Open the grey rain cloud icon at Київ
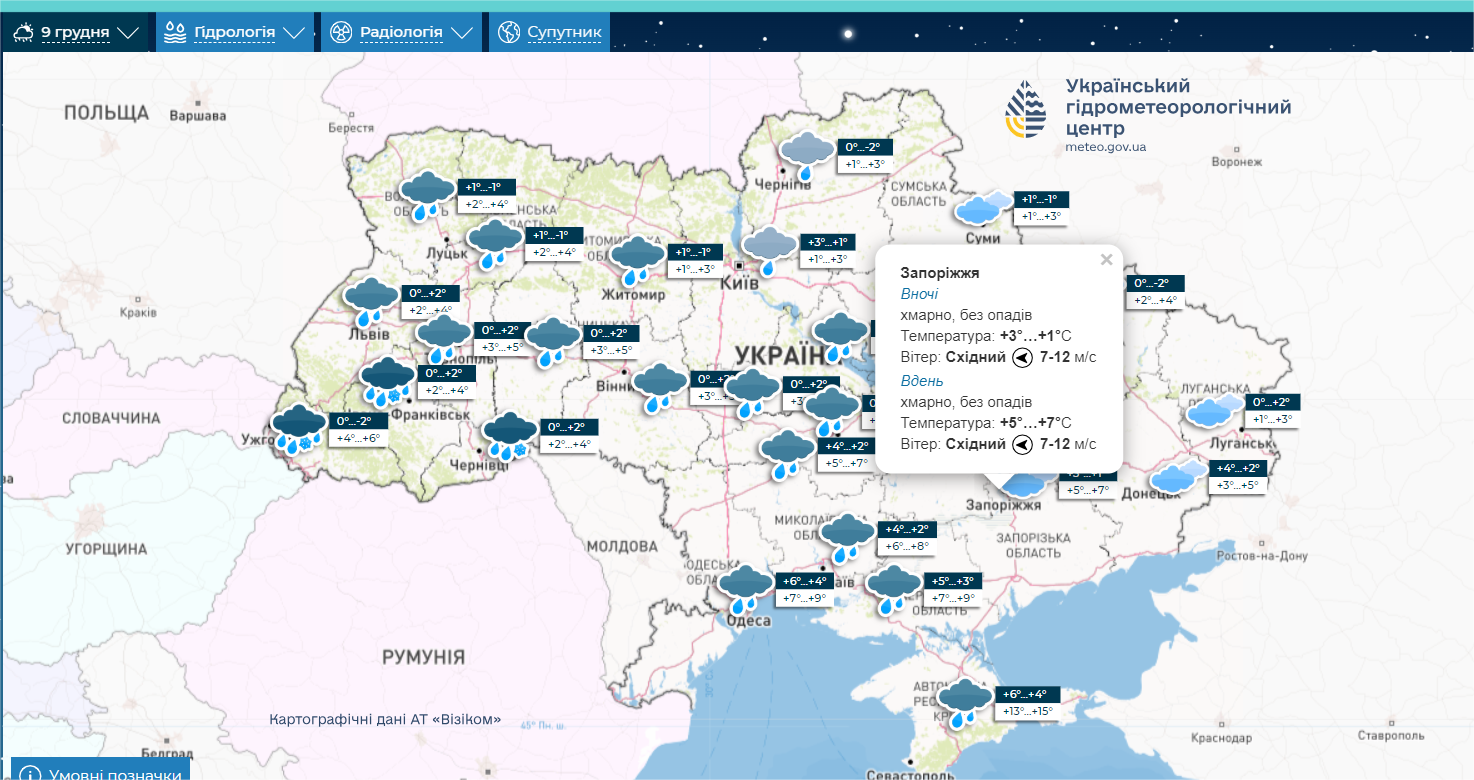 [x=770, y=250]
